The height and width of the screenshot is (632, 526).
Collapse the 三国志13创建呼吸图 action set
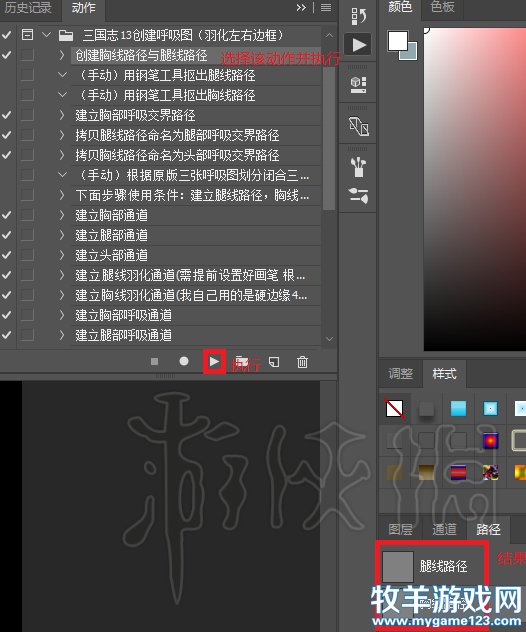point(47,35)
